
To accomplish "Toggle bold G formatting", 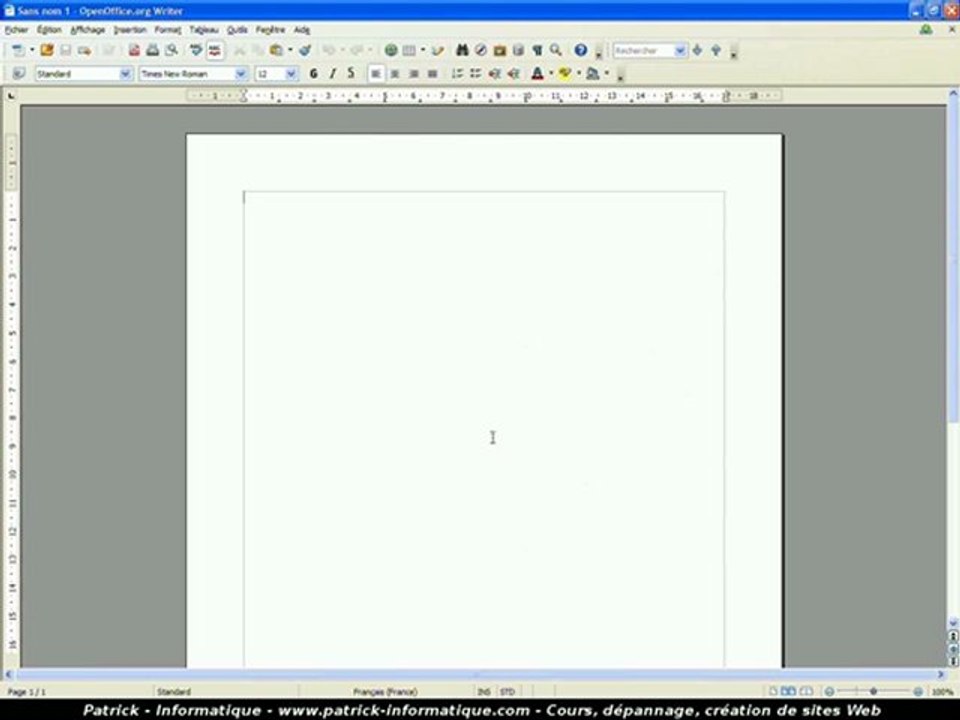I will [x=313, y=74].
